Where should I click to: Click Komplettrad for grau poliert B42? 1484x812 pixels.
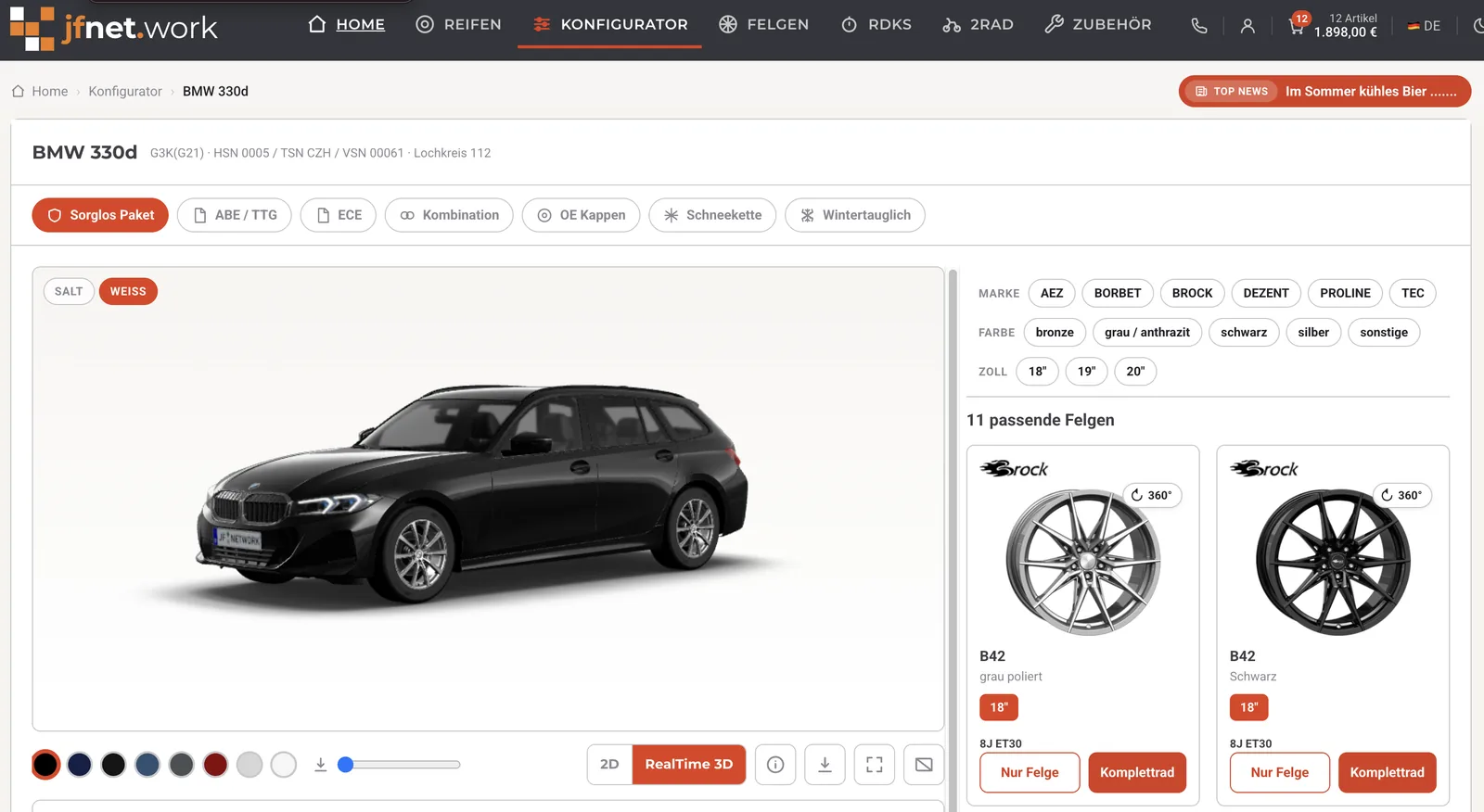[x=1137, y=772]
